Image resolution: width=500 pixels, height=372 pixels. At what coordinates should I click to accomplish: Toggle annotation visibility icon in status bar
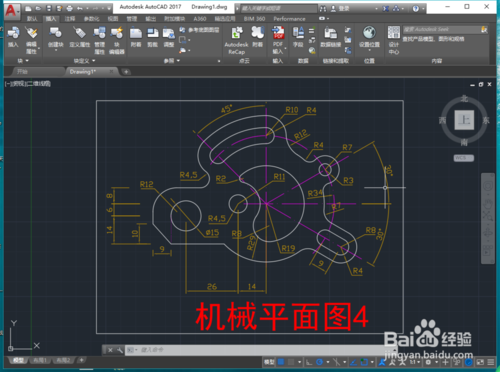tap(382, 362)
